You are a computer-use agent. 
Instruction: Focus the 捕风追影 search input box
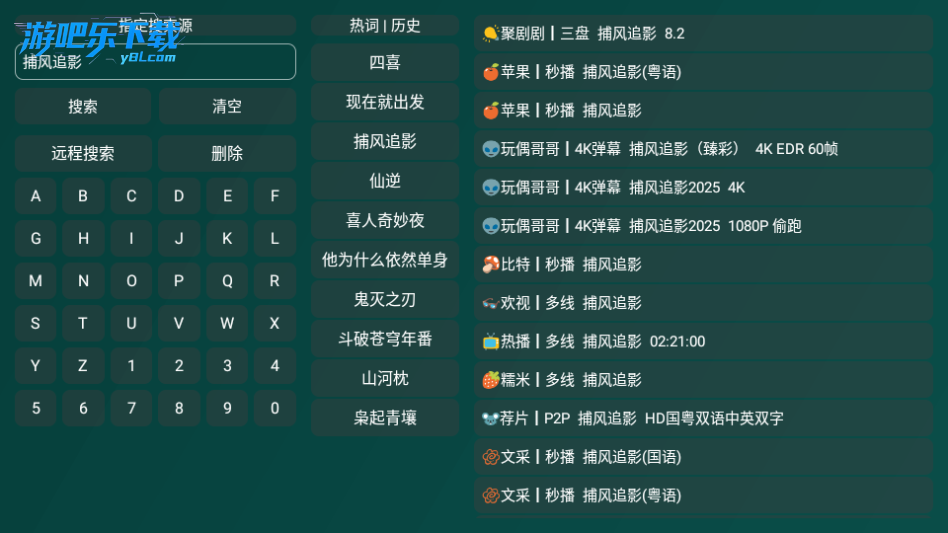click(x=155, y=61)
